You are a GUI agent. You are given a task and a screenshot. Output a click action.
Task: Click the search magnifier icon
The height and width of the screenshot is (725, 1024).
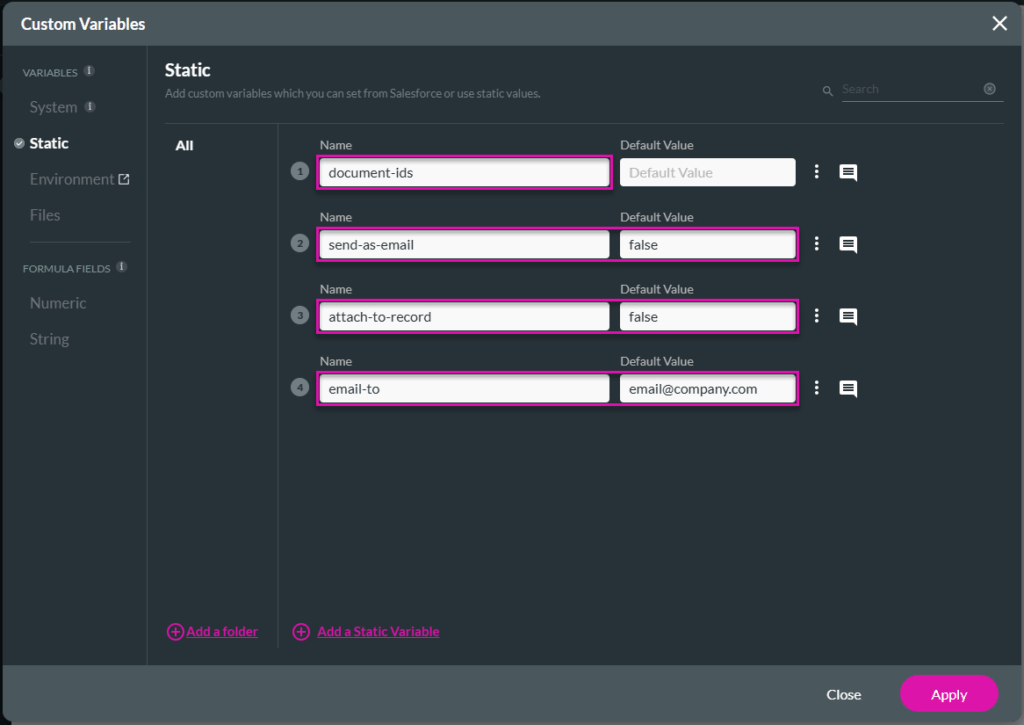pyautogui.click(x=827, y=89)
